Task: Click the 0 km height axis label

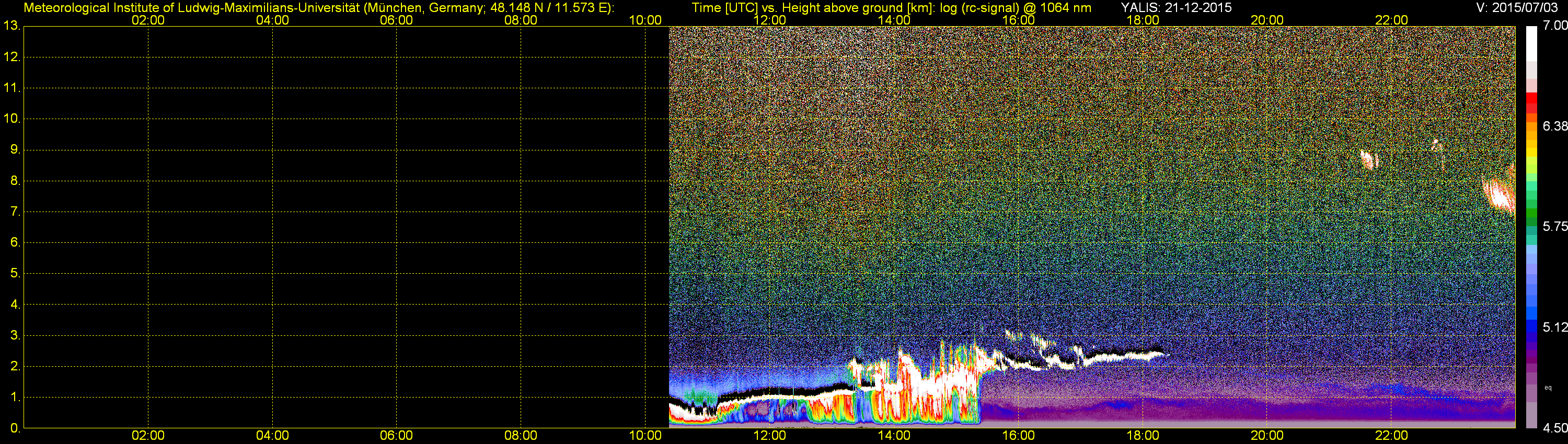Action: coord(15,428)
